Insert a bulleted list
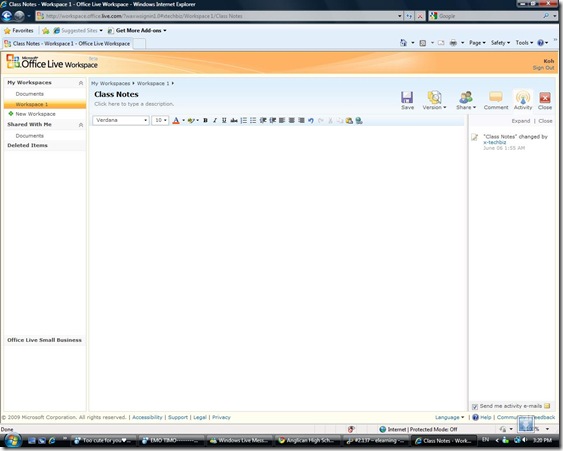The height and width of the screenshot is (451, 563). tap(253, 120)
